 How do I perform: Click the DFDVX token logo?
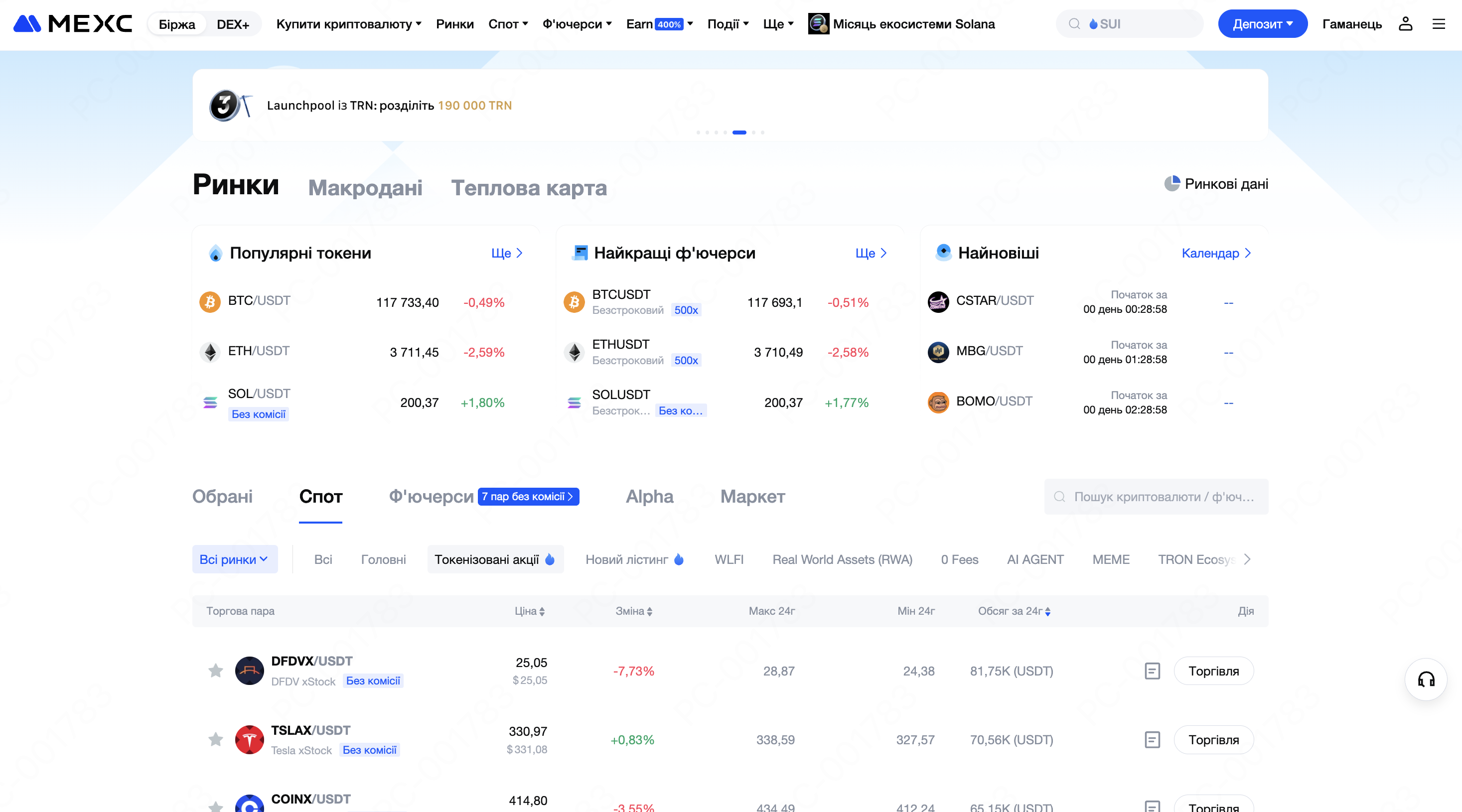[250, 671]
